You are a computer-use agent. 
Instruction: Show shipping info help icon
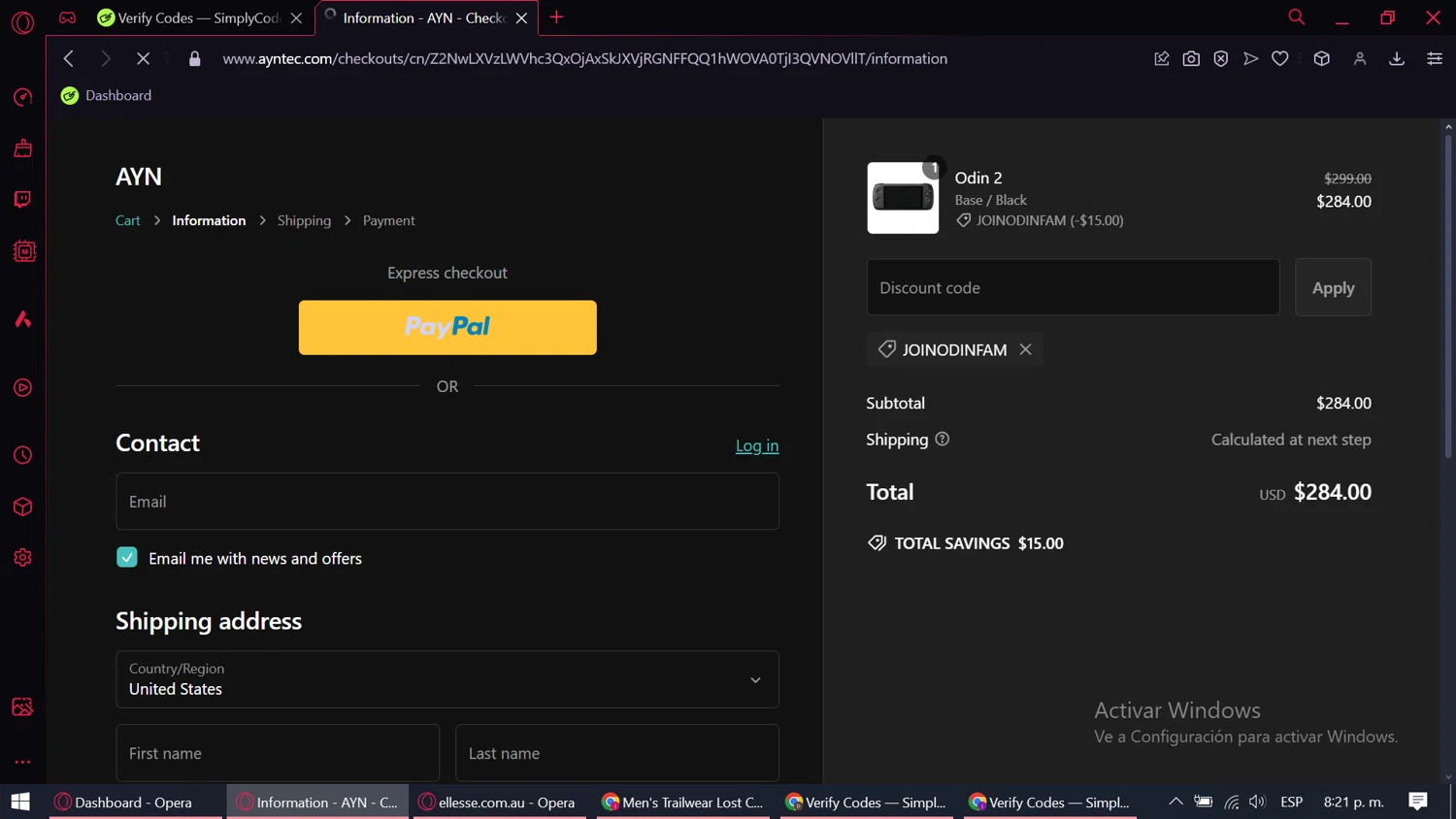coord(942,440)
